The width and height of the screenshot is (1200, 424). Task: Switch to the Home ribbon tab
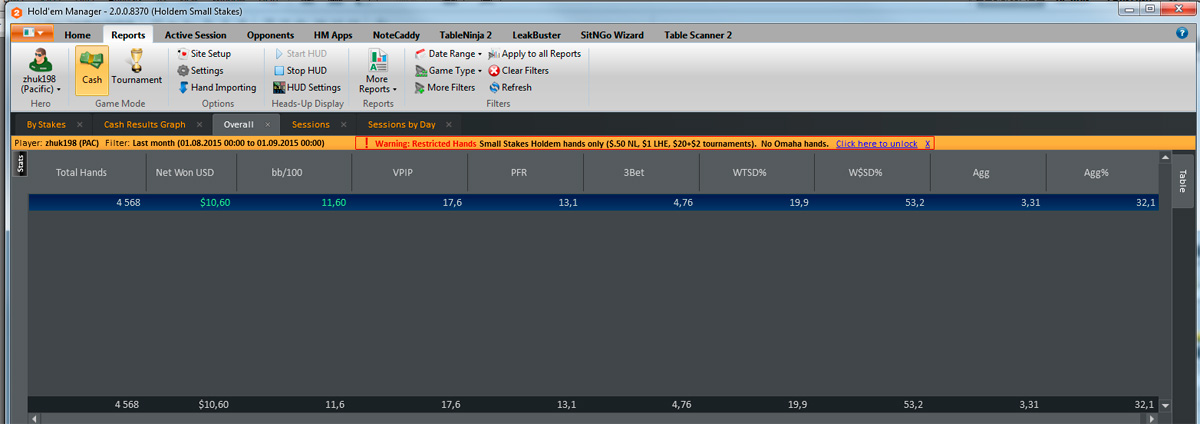pyautogui.click(x=77, y=35)
